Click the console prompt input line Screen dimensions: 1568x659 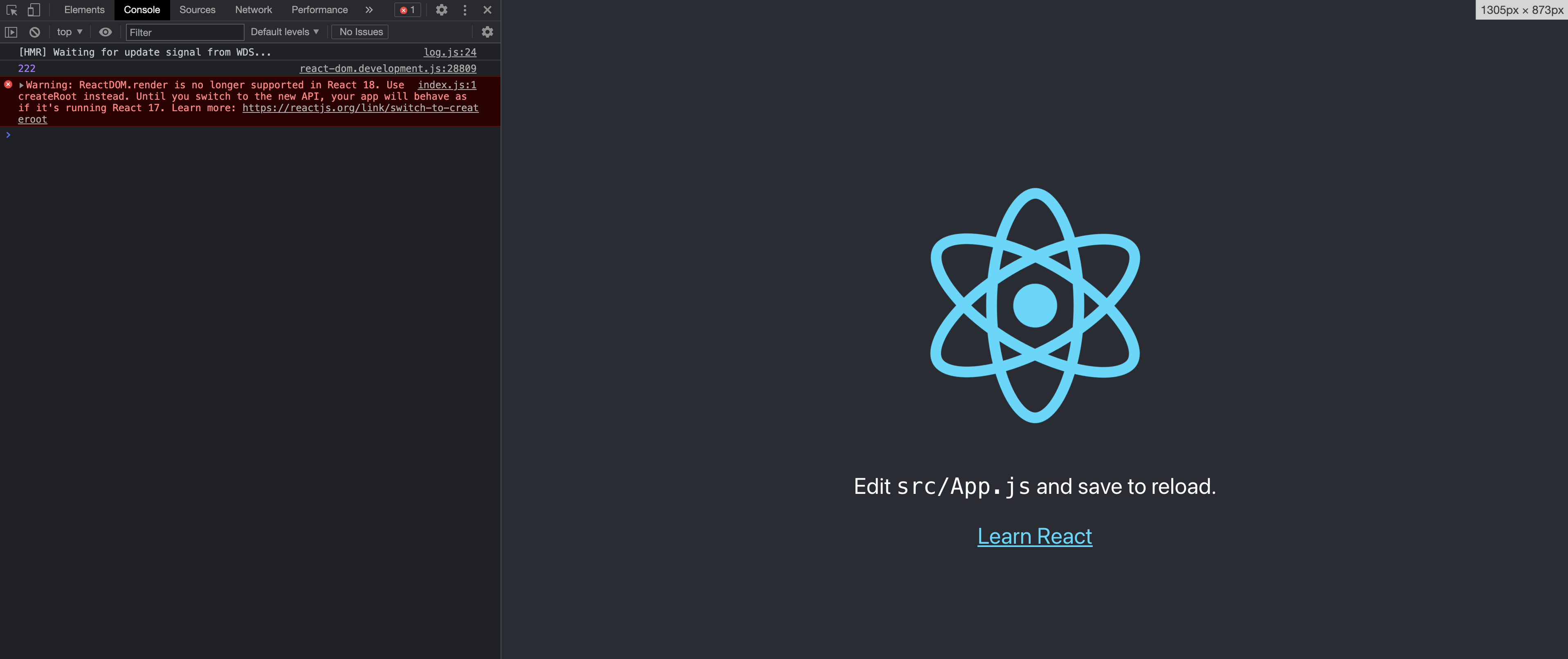(x=250, y=134)
